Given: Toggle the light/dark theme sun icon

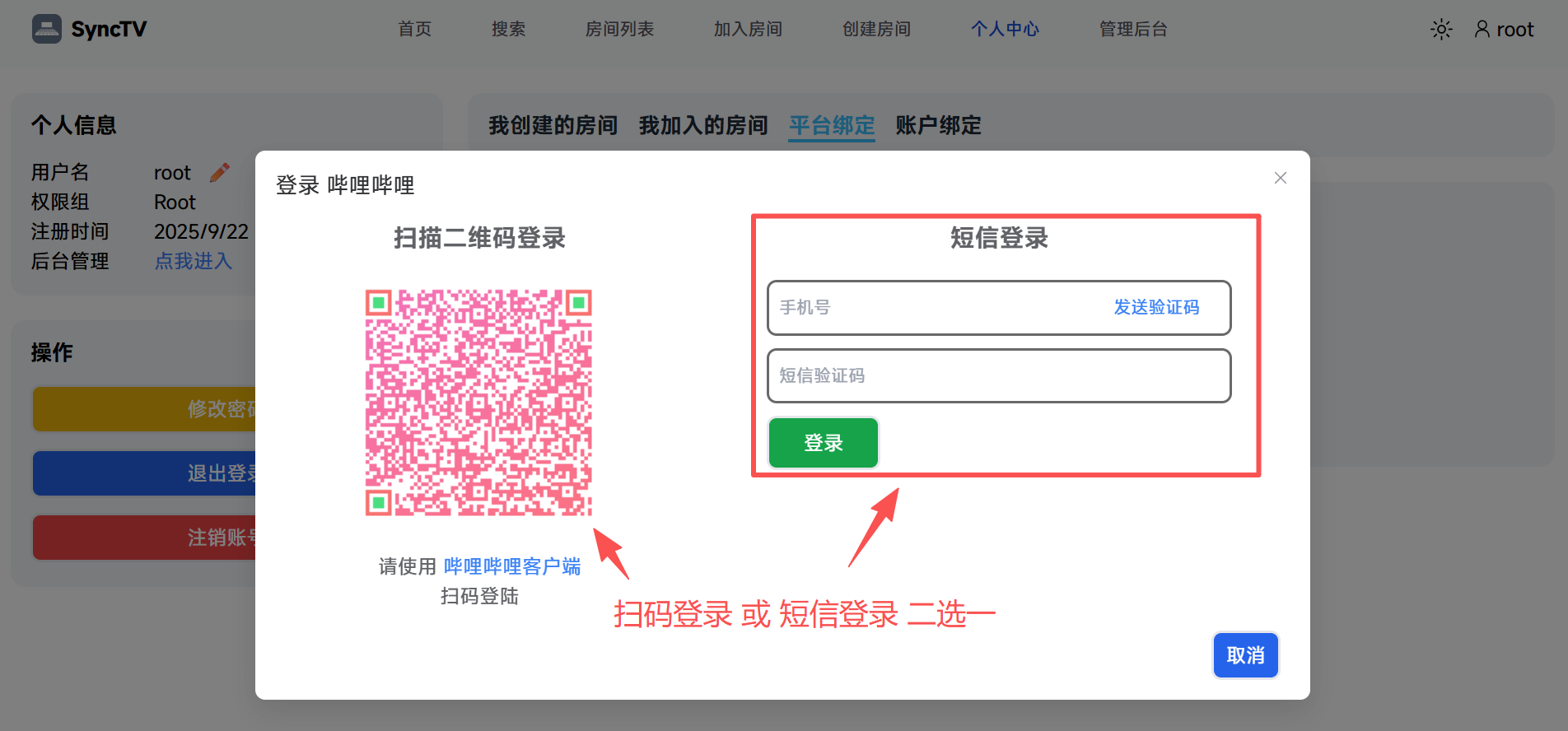Looking at the screenshot, I should pos(1441,30).
